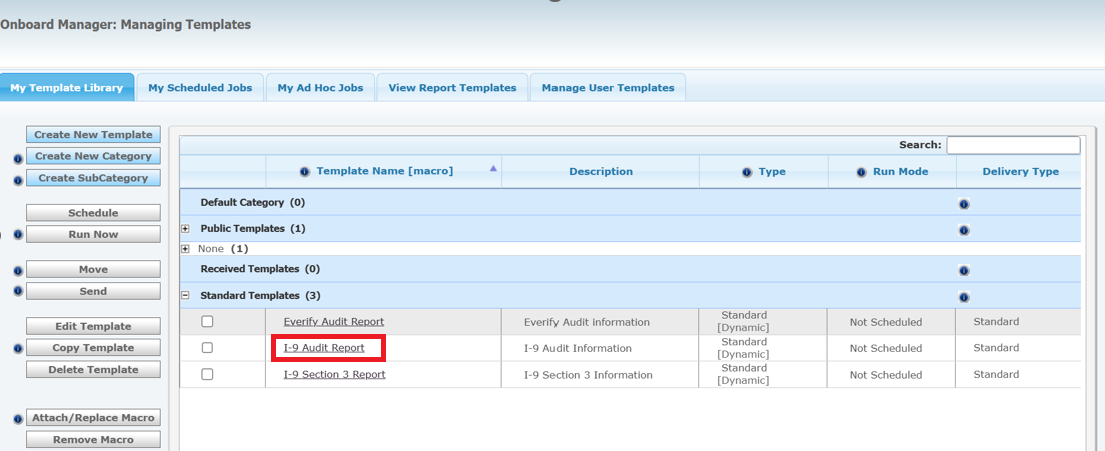The width and height of the screenshot is (1105, 451).
Task: Click info icon in Template Name header
Action: [304, 172]
